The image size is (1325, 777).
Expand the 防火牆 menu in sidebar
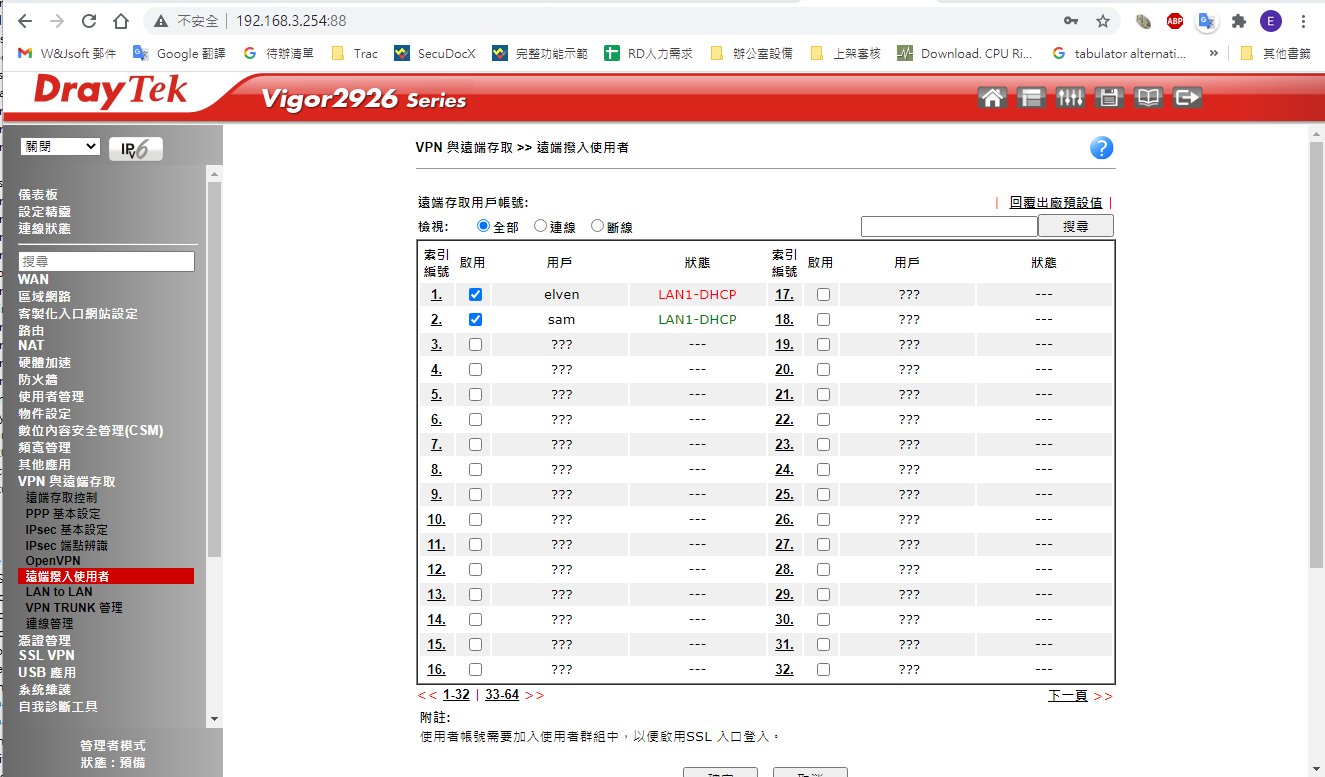tap(38, 380)
